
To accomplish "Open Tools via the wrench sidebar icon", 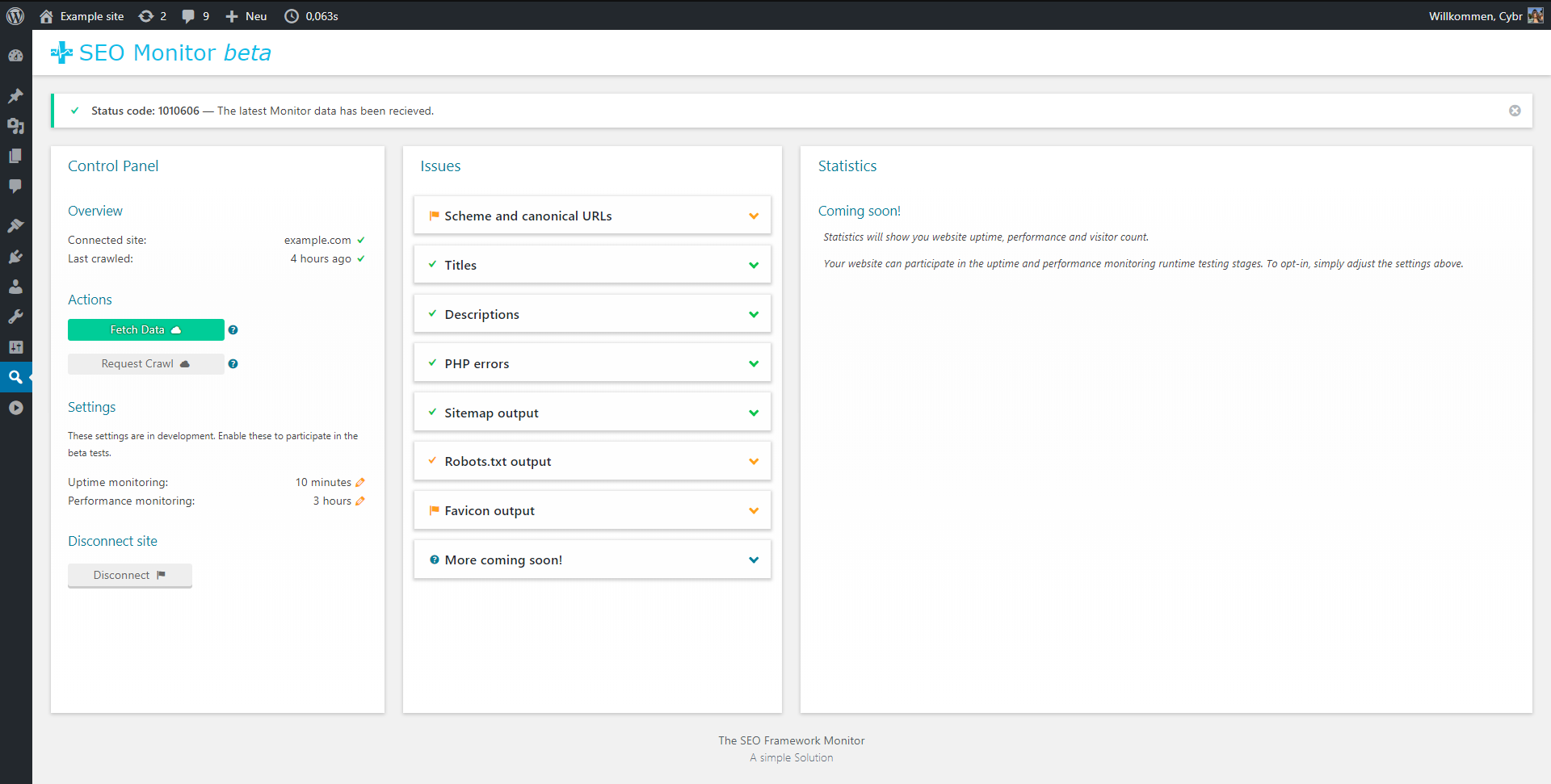I will (15, 317).
